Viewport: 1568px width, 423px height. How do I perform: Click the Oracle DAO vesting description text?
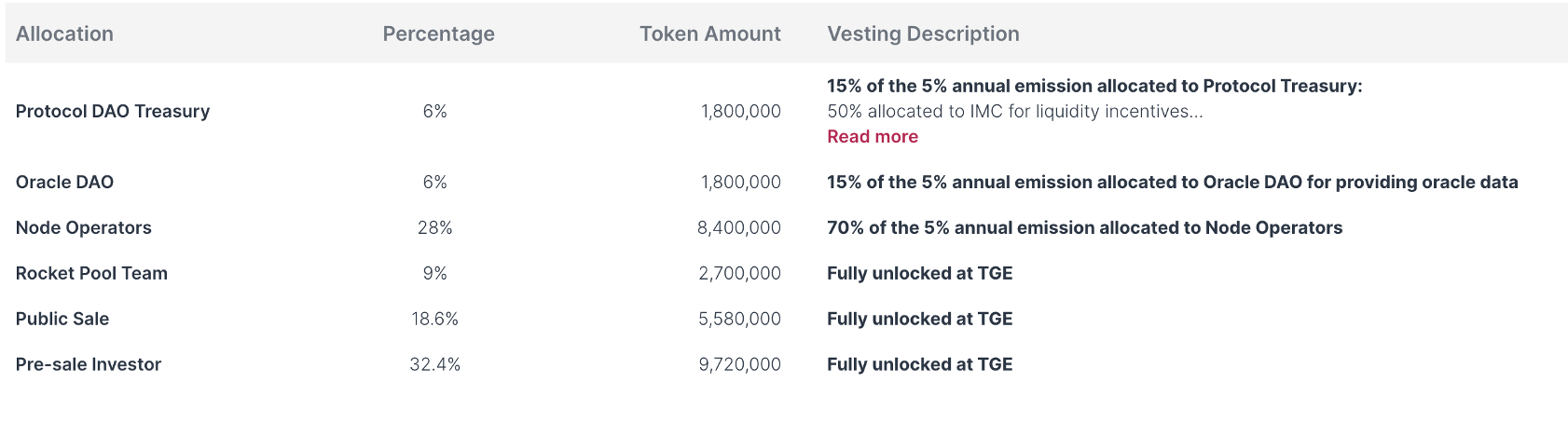(1172, 183)
